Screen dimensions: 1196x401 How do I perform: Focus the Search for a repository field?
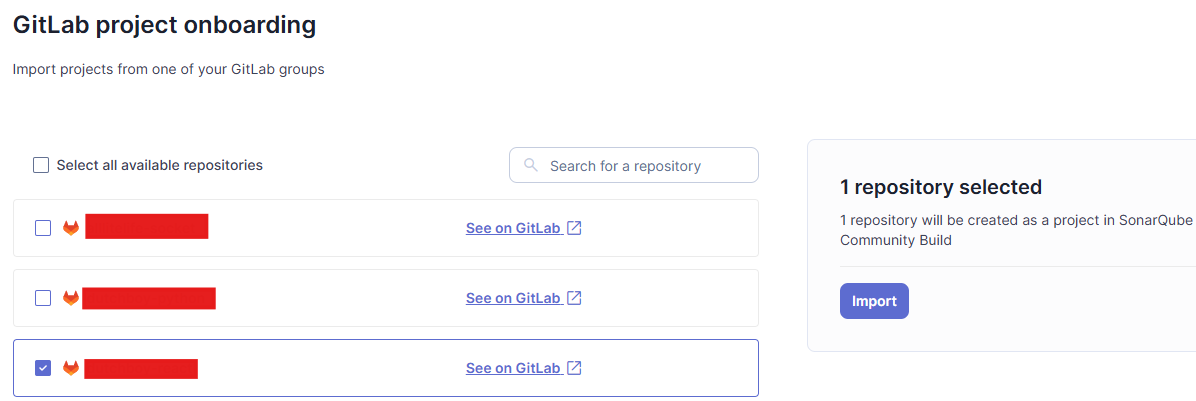pyautogui.click(x=634, y=165)
